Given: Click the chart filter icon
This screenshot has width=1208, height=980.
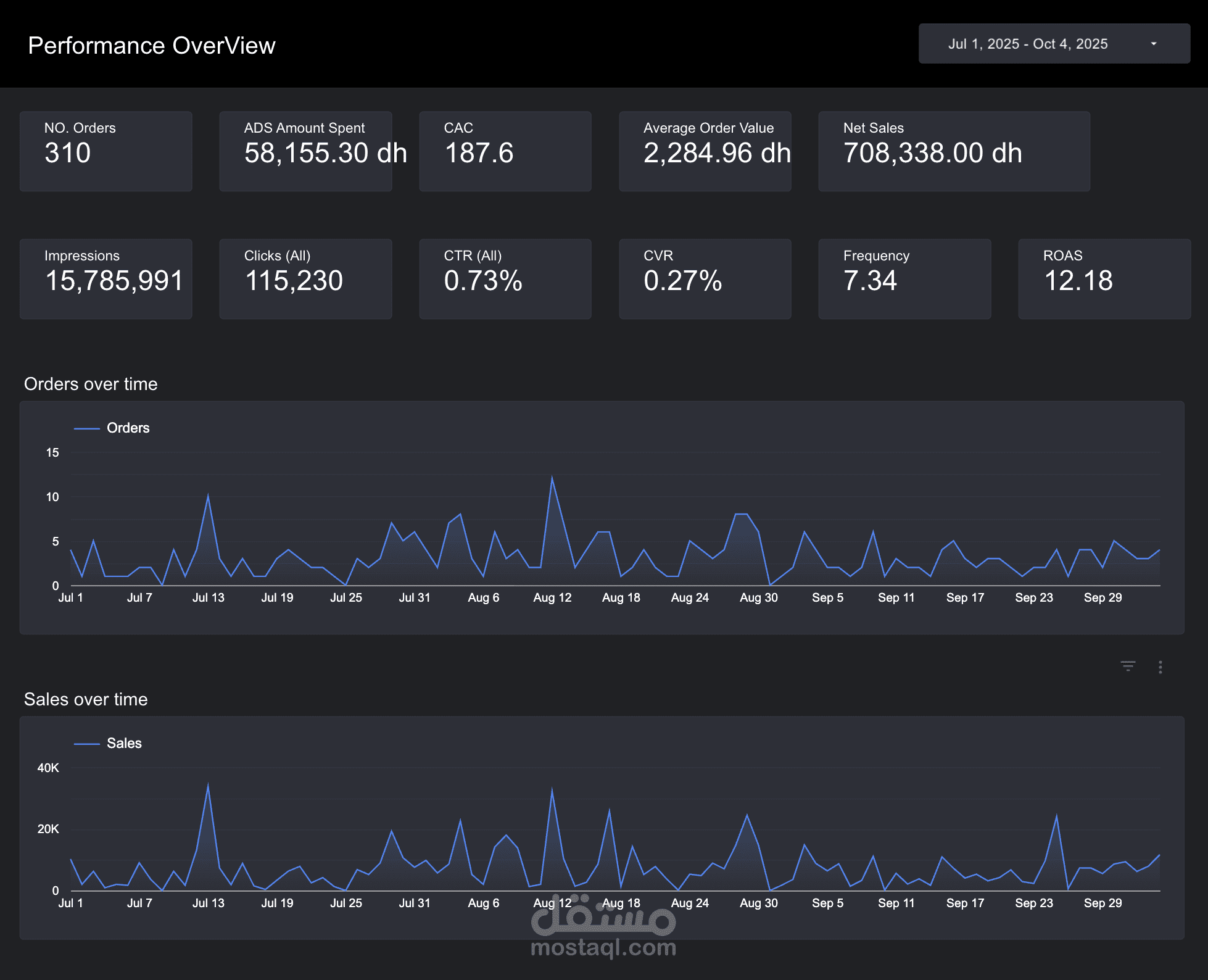Looking at the screenshot, I should tap(1128, 666).
